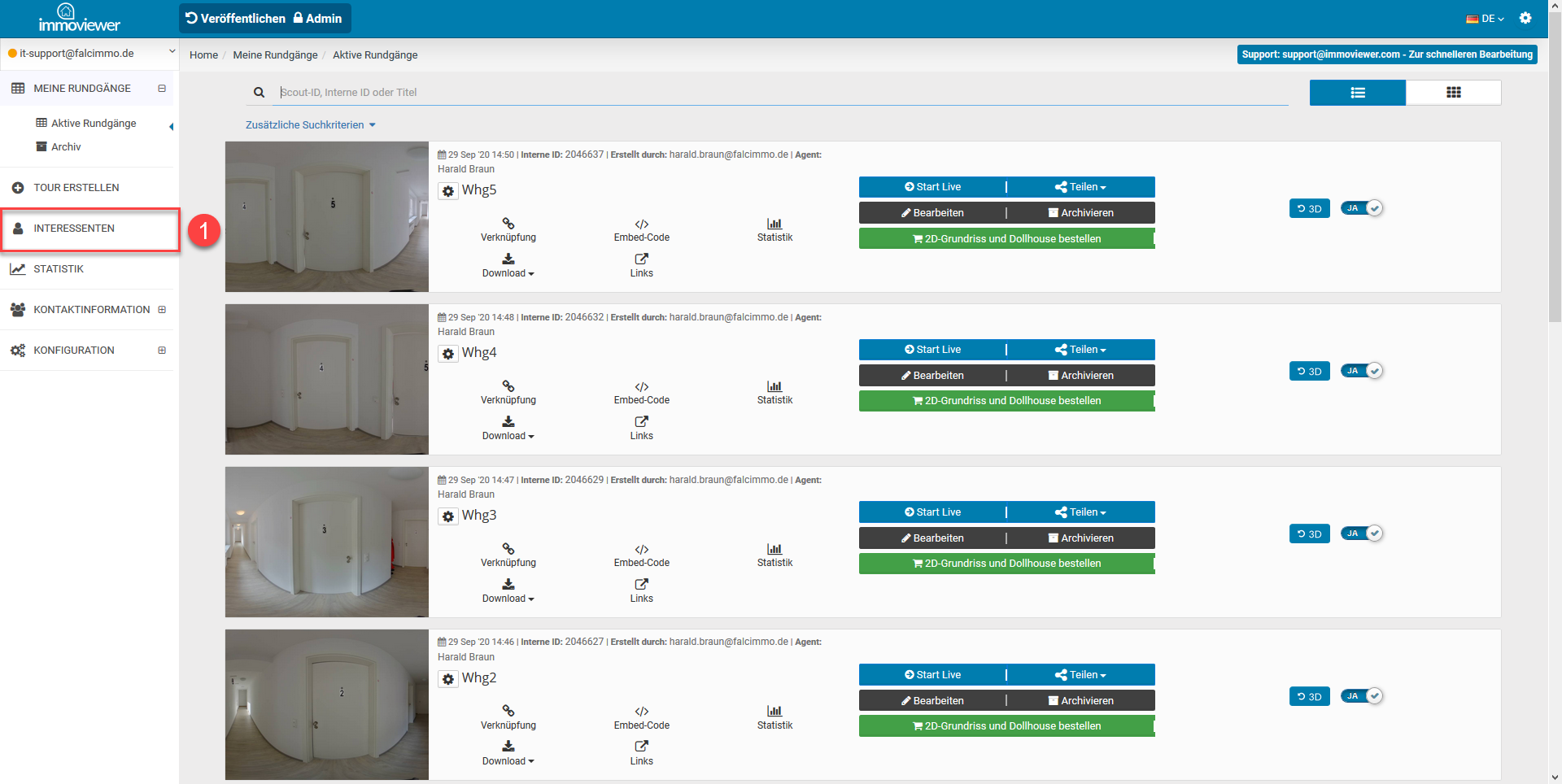Open the Interessenten menu item
The width and height of the screenshot is (1562, 784).
[74, 229]
